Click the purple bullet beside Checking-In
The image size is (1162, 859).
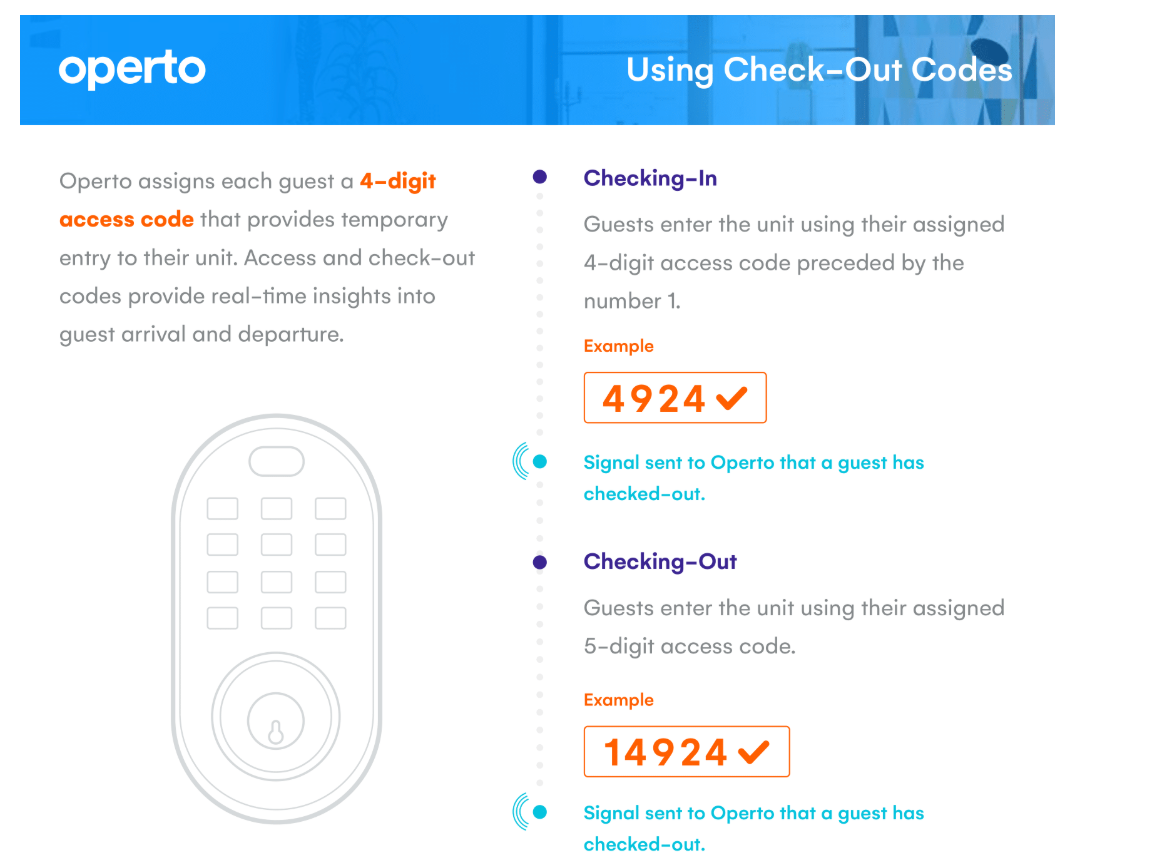point(540,177)
